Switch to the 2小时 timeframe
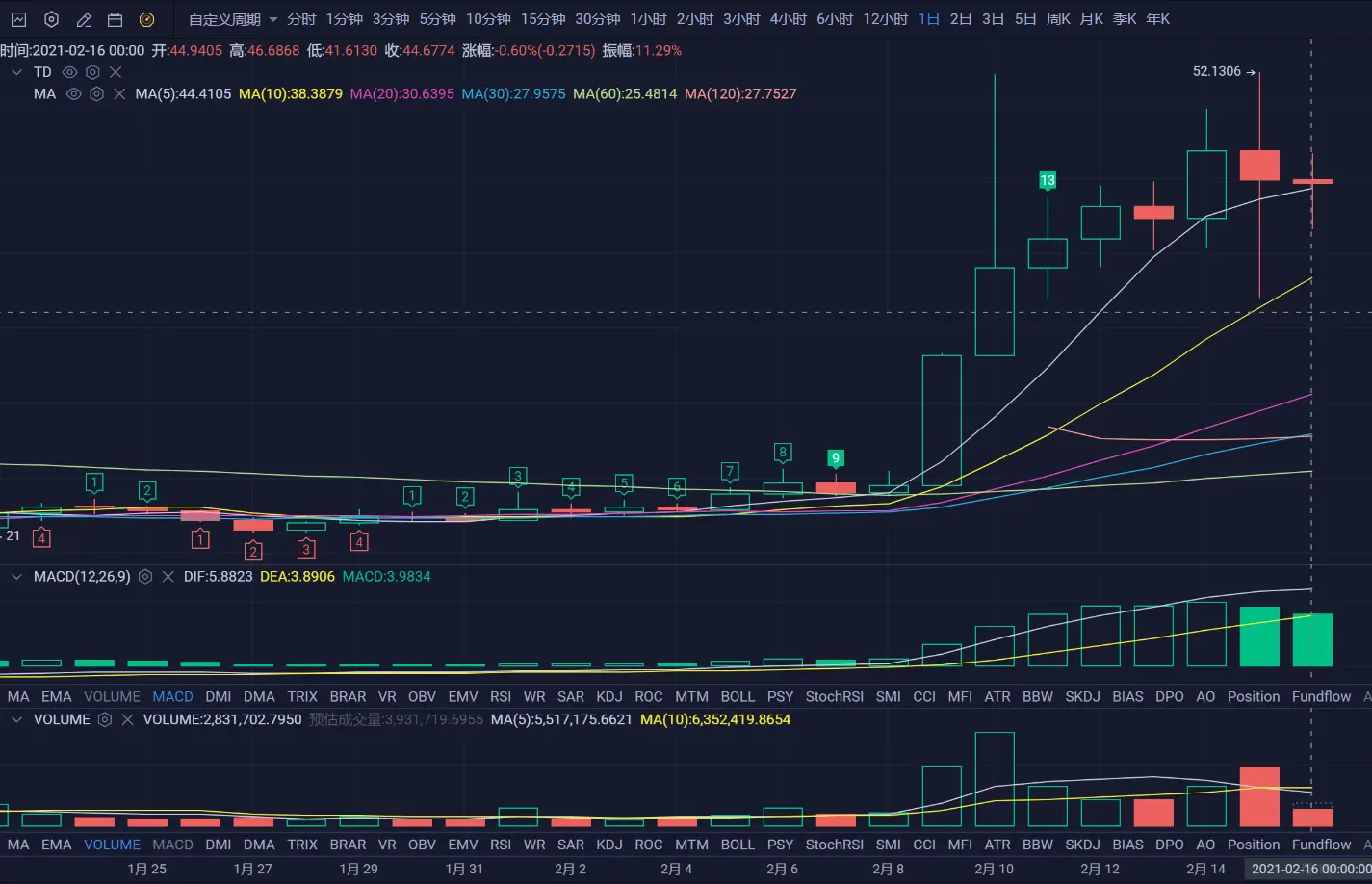1372x884 pixels. 695,19
